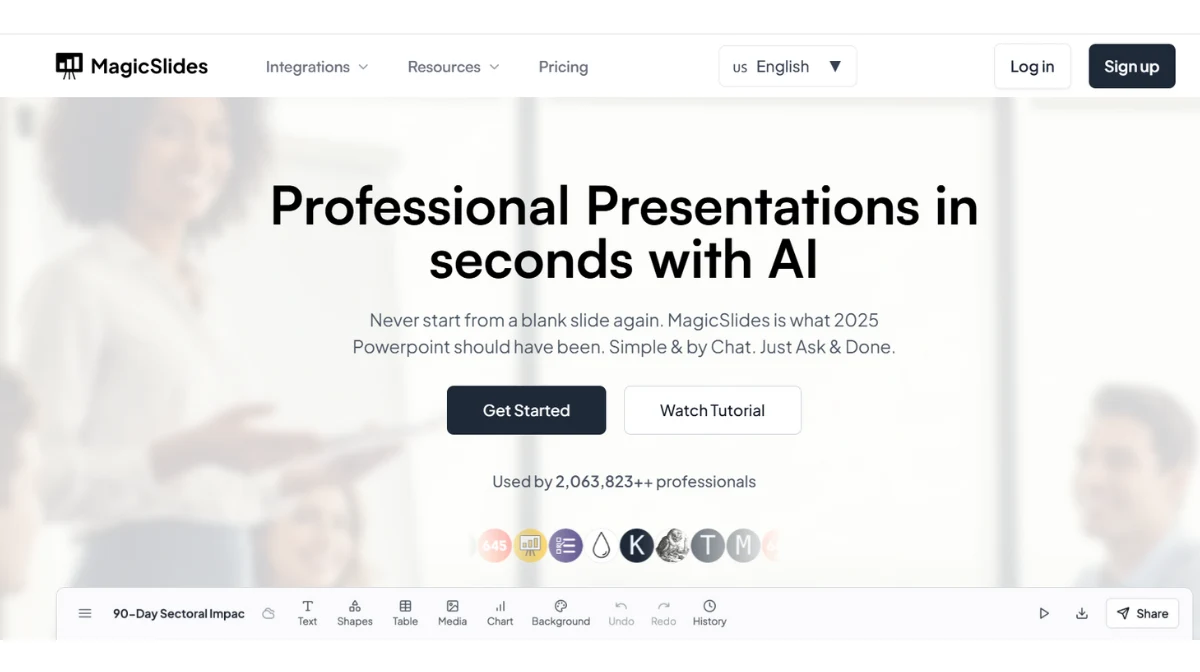Click the MagicSlides logo
The image size is (1200, 672).
132,66
